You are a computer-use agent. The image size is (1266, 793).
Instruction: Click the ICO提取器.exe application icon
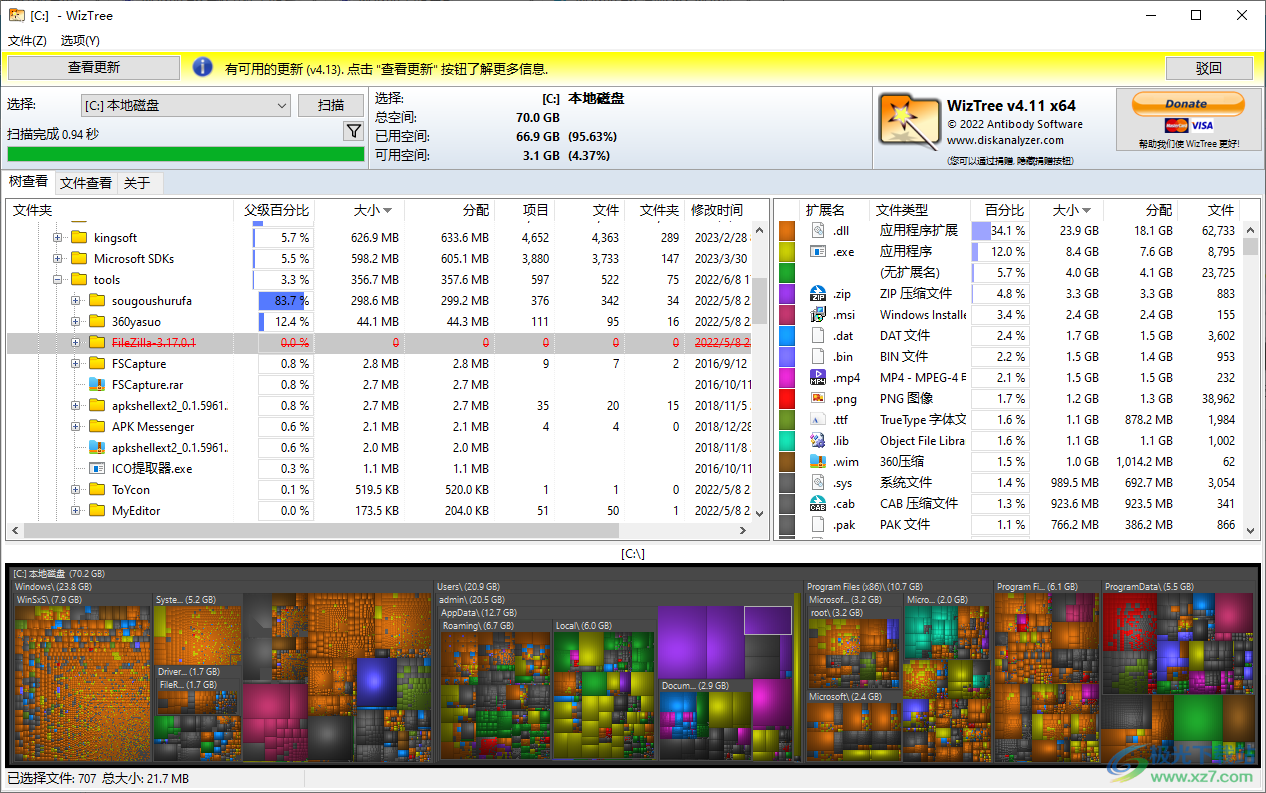pyautogui.click(x=96, y=468)
